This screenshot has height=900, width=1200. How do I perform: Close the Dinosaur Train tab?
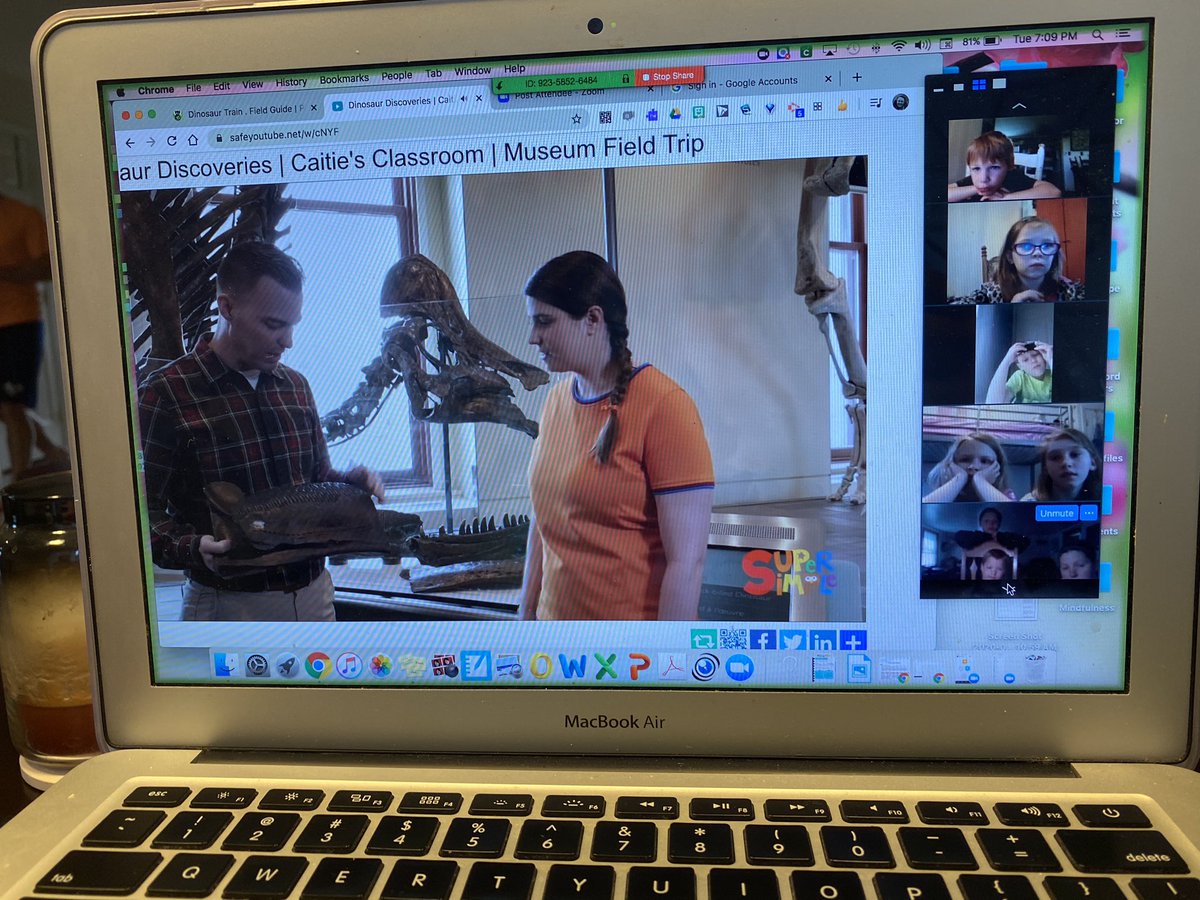pos(313,107)
